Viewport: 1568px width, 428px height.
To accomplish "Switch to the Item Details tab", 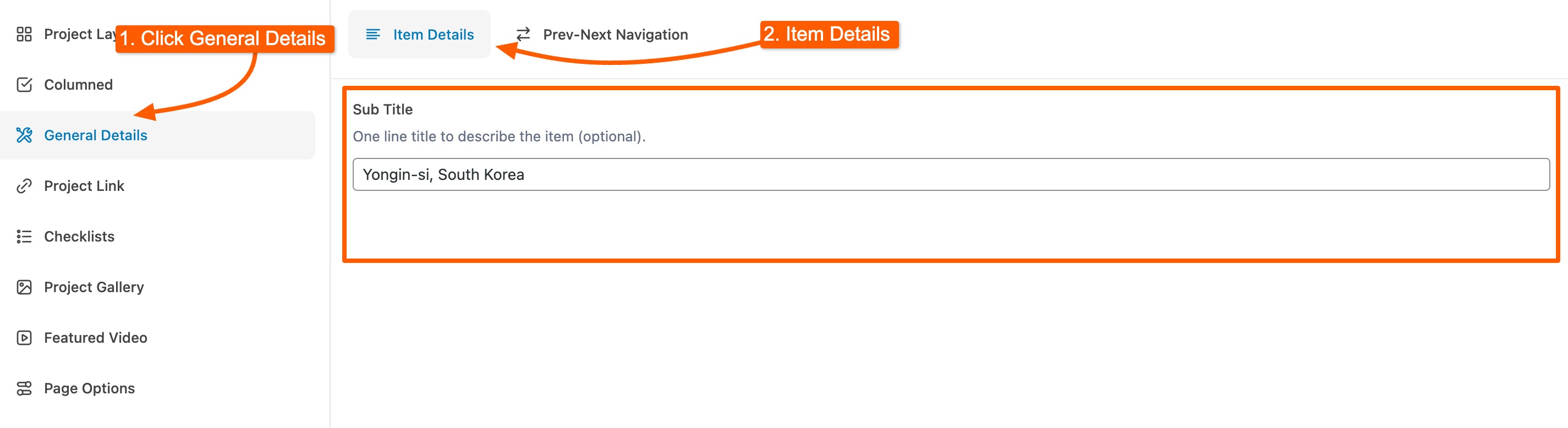I will (432, 35).
